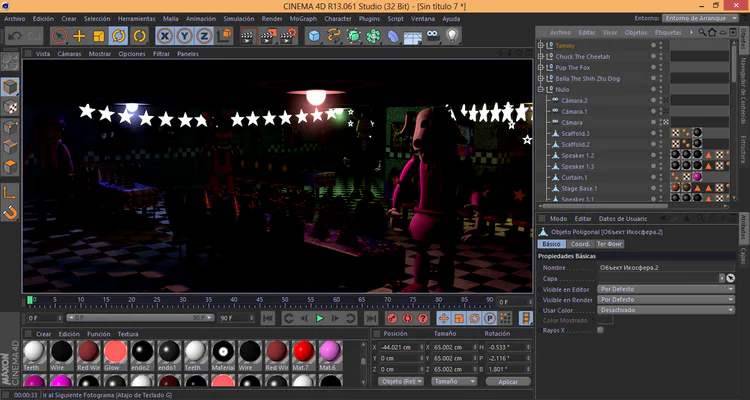
Task: Open Attributes Modo menu
Action: coord(558,219)
